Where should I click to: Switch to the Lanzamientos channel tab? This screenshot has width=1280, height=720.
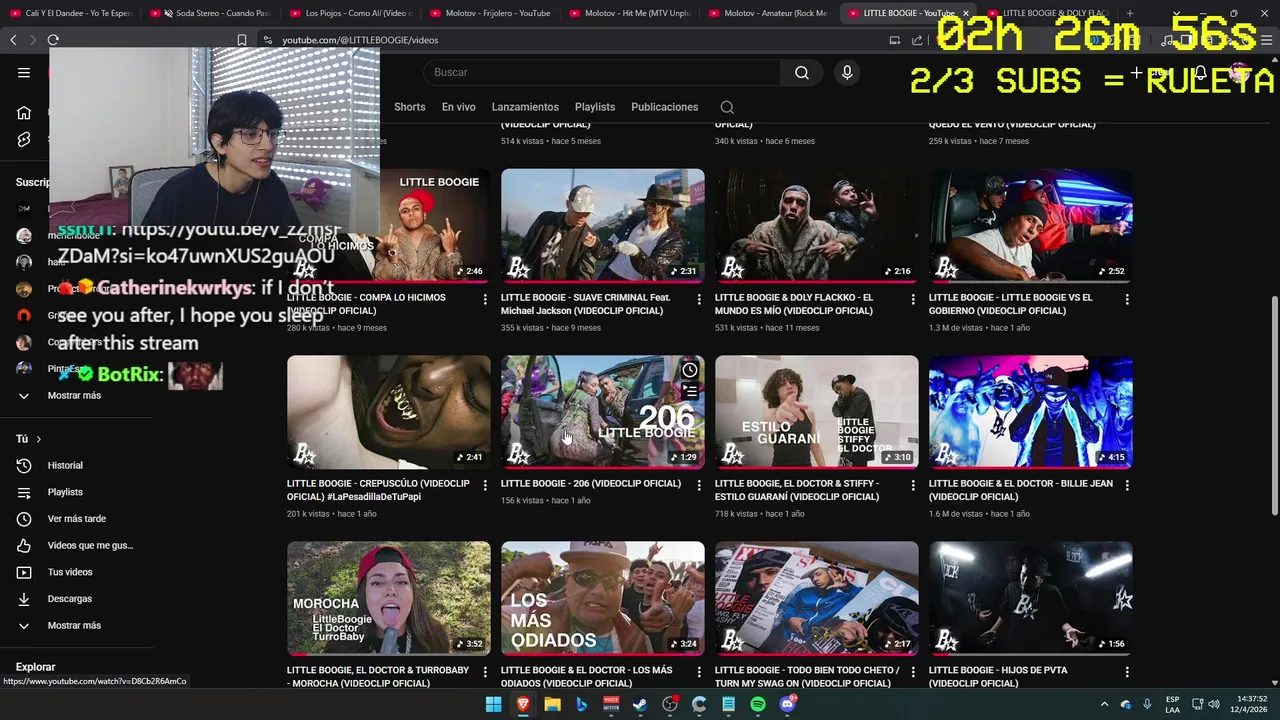pos(525,107)
